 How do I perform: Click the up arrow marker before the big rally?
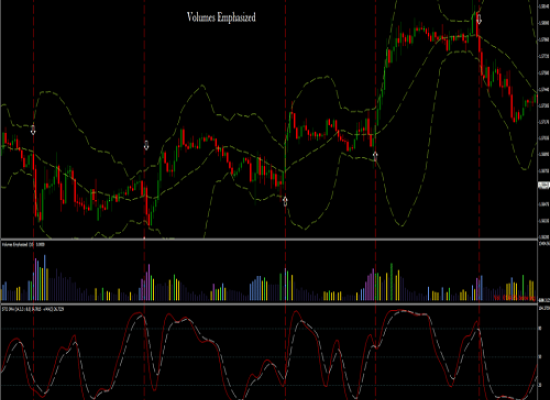tap(375, 156)
